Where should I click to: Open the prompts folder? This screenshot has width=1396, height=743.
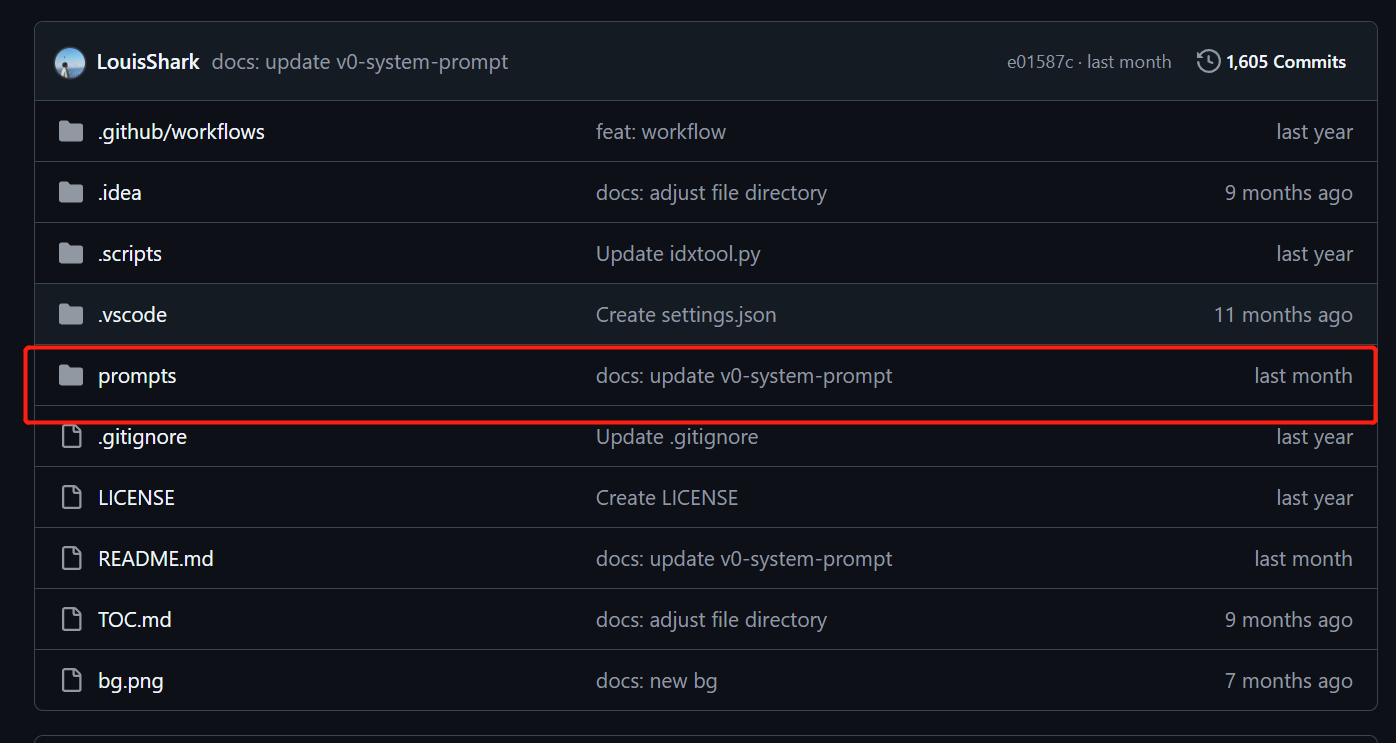(137, 376)
